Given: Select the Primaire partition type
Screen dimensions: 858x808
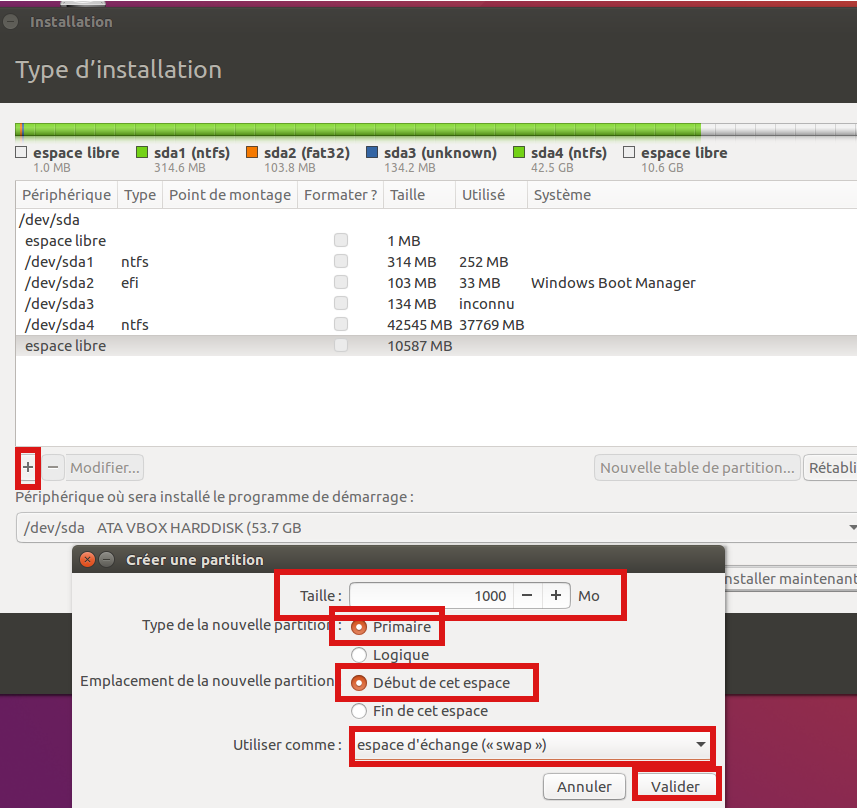Looking at the screenshot, I should point(359,627).
